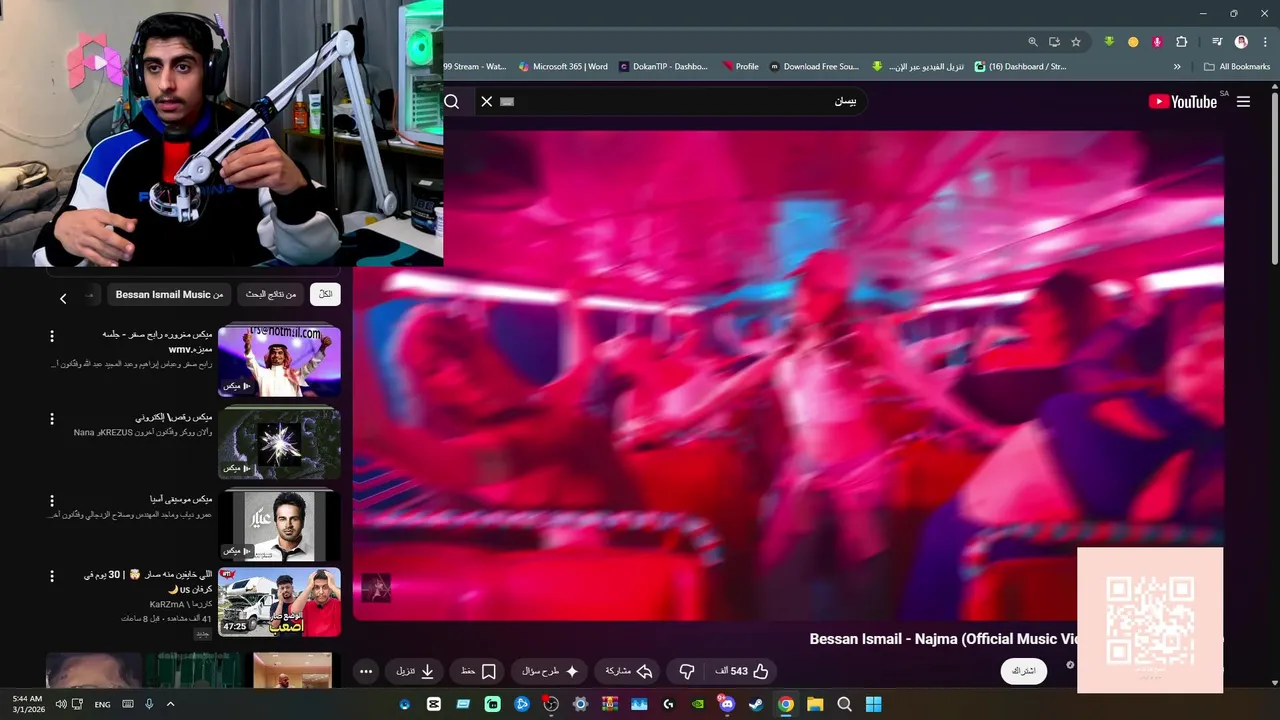Open the DokanTIP Dashboard bookmark
1280x720 pixels.
[663, 67]
